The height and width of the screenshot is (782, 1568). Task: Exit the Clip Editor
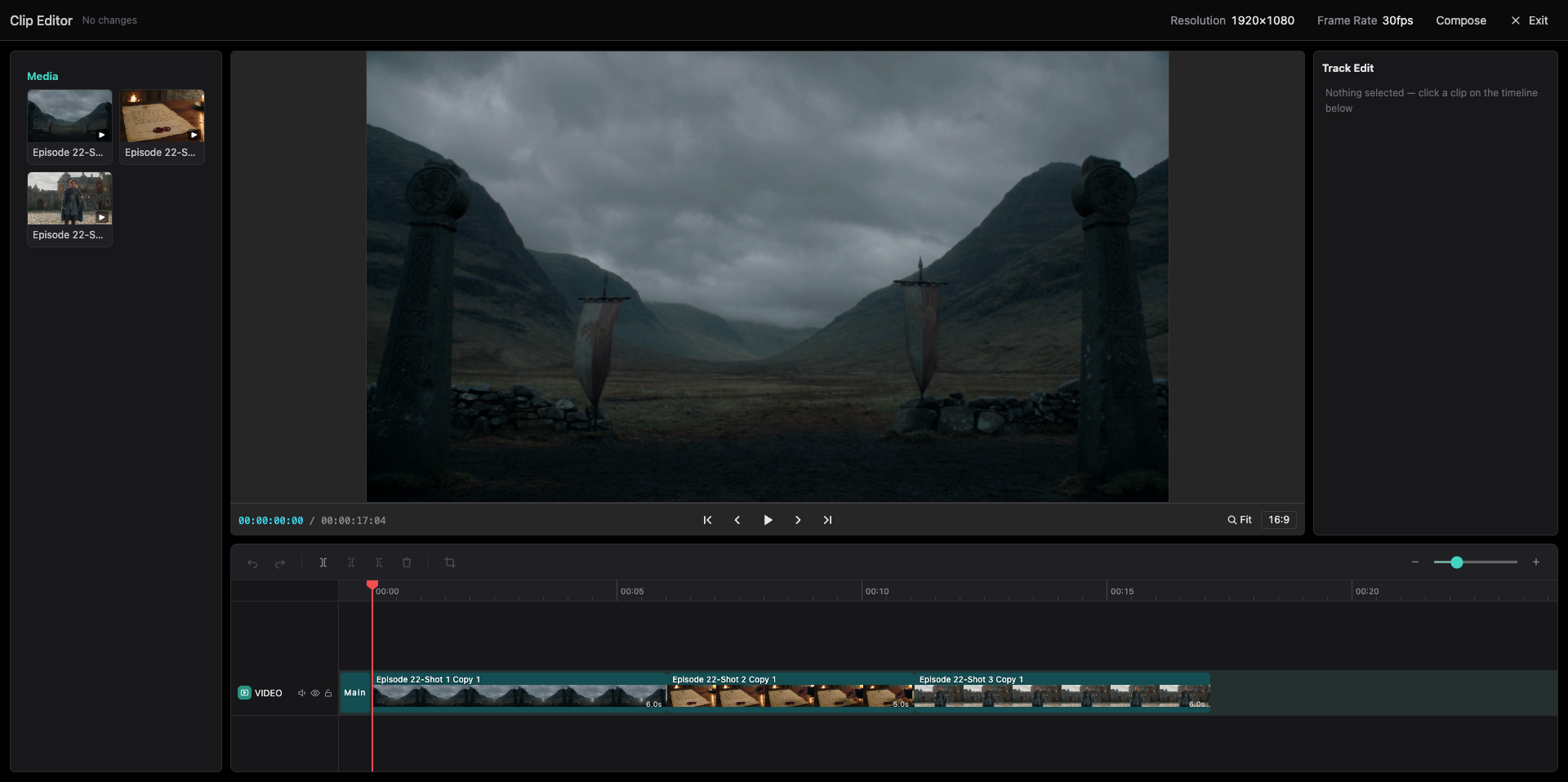click(1529, 20)
